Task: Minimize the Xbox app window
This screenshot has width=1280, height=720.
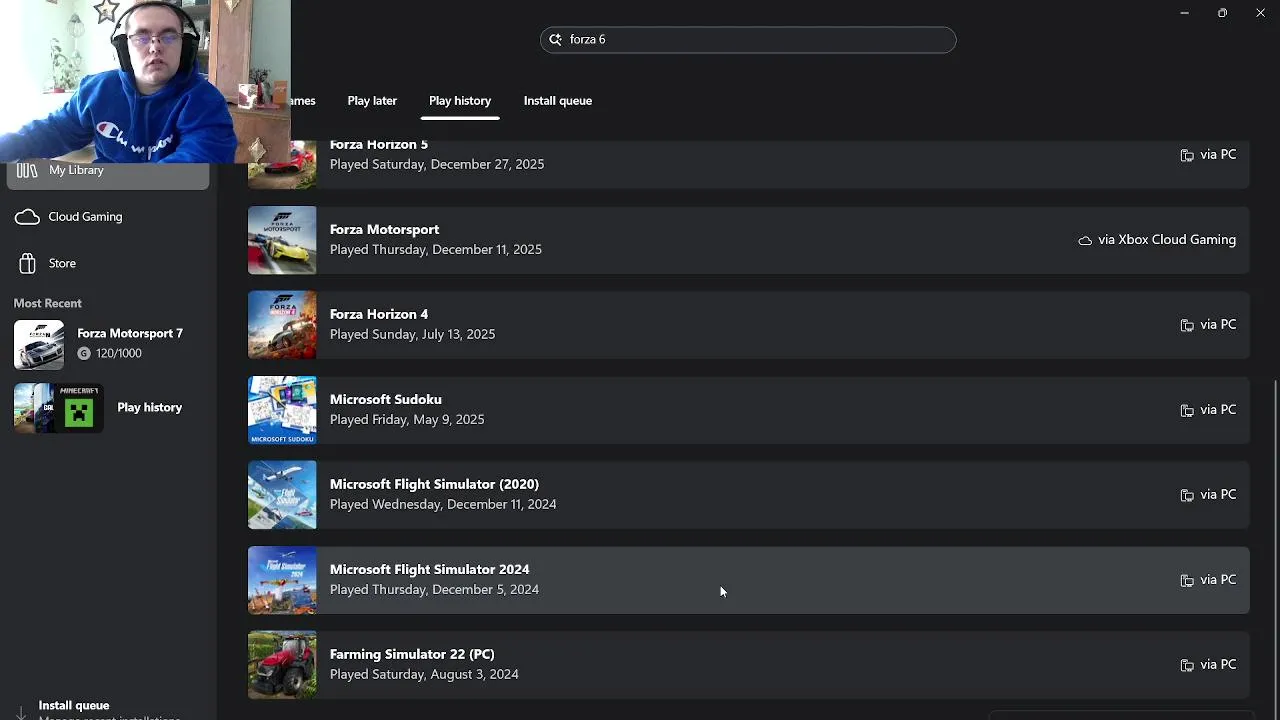Action: (1184, 13)
